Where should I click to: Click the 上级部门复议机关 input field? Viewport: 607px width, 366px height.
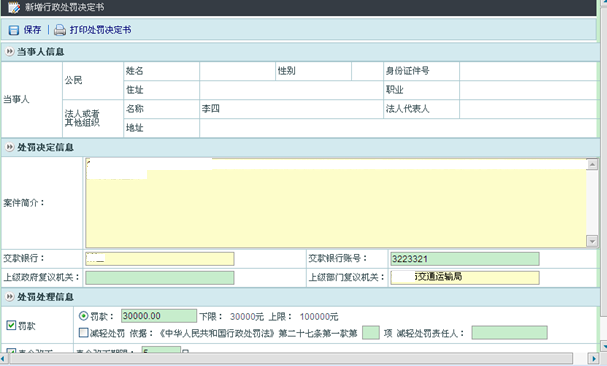(x=465, y=278)
